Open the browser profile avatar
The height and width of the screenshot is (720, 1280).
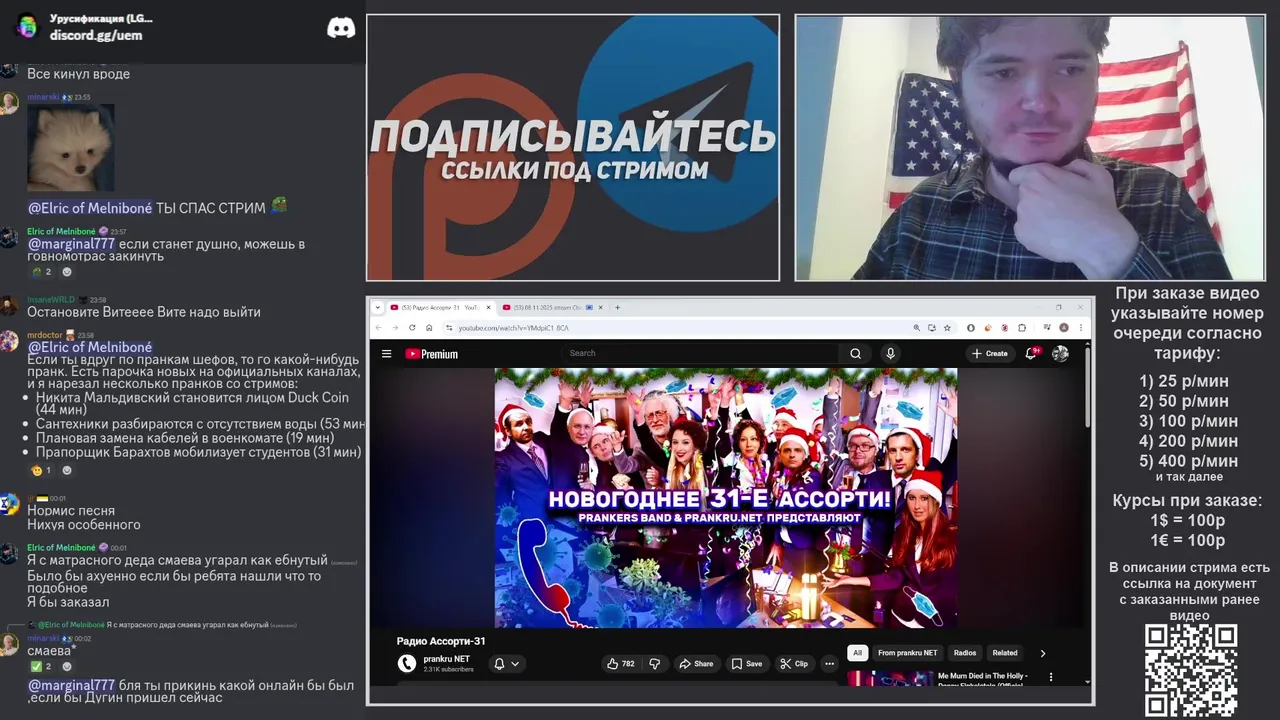(1064, 327)
